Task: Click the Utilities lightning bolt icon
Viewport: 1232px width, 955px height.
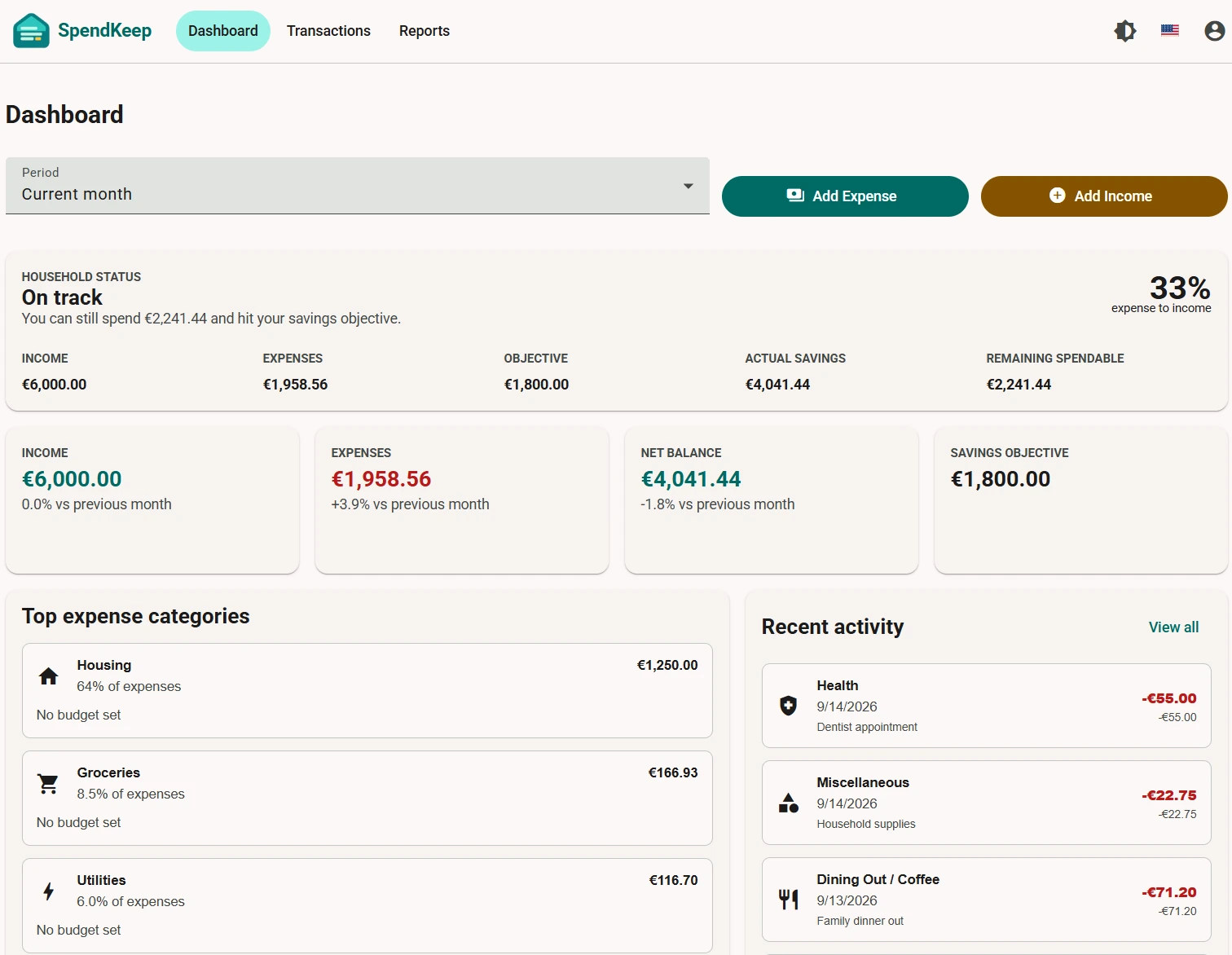Action: click(49, 891)
